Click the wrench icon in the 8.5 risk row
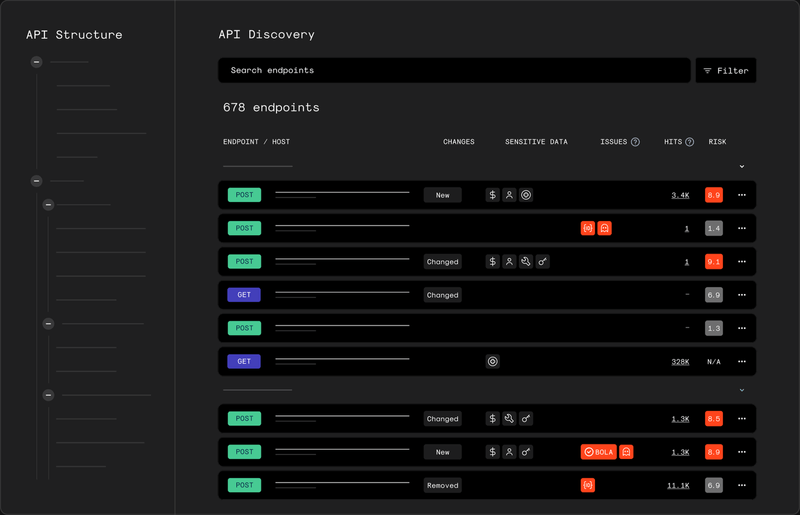 [509, 419]
